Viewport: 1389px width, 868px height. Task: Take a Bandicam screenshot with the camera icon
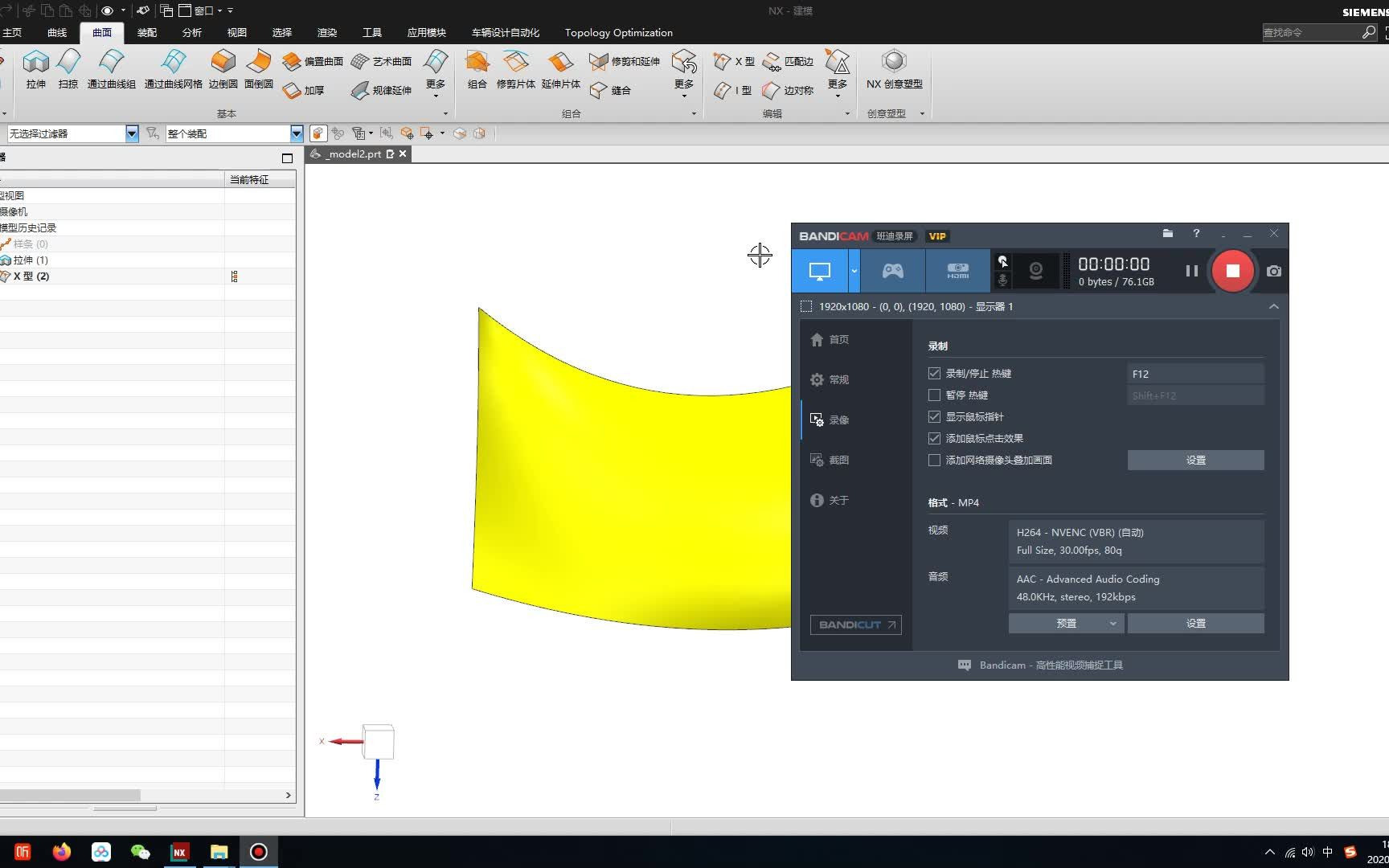point(1274,271)
